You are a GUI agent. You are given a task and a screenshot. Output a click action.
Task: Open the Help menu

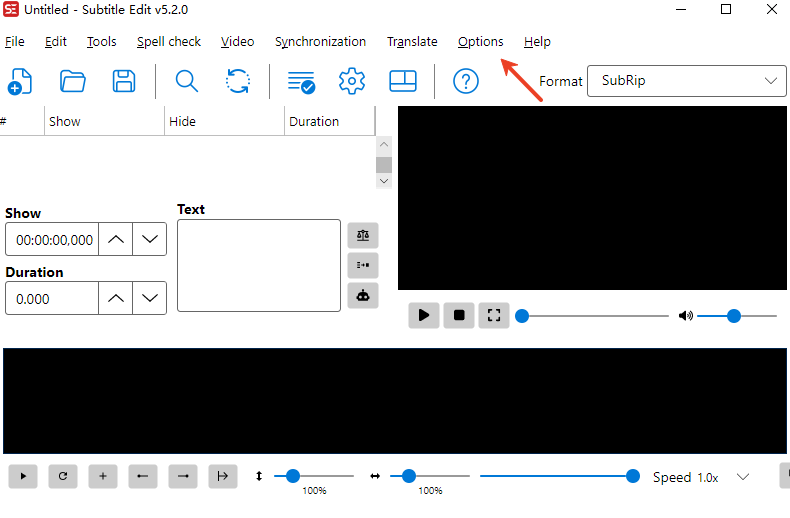click(537, 41)
